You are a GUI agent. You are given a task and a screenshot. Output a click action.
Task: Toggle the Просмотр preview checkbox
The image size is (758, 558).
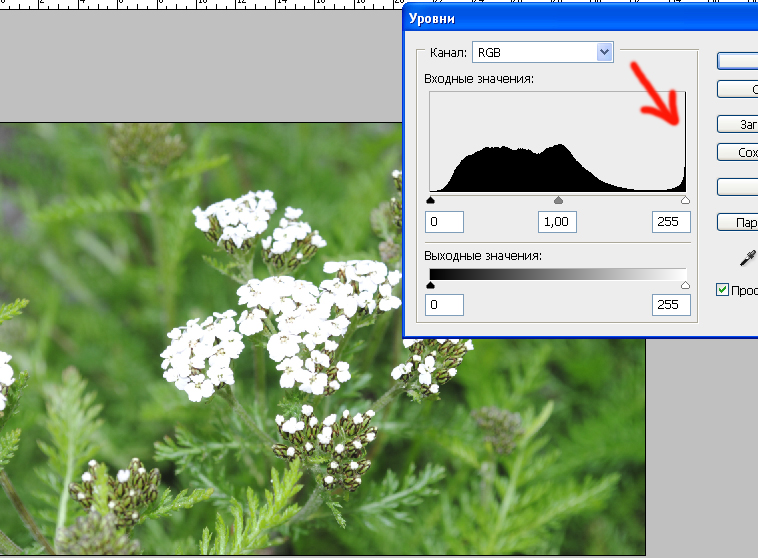tap(723, 290)
